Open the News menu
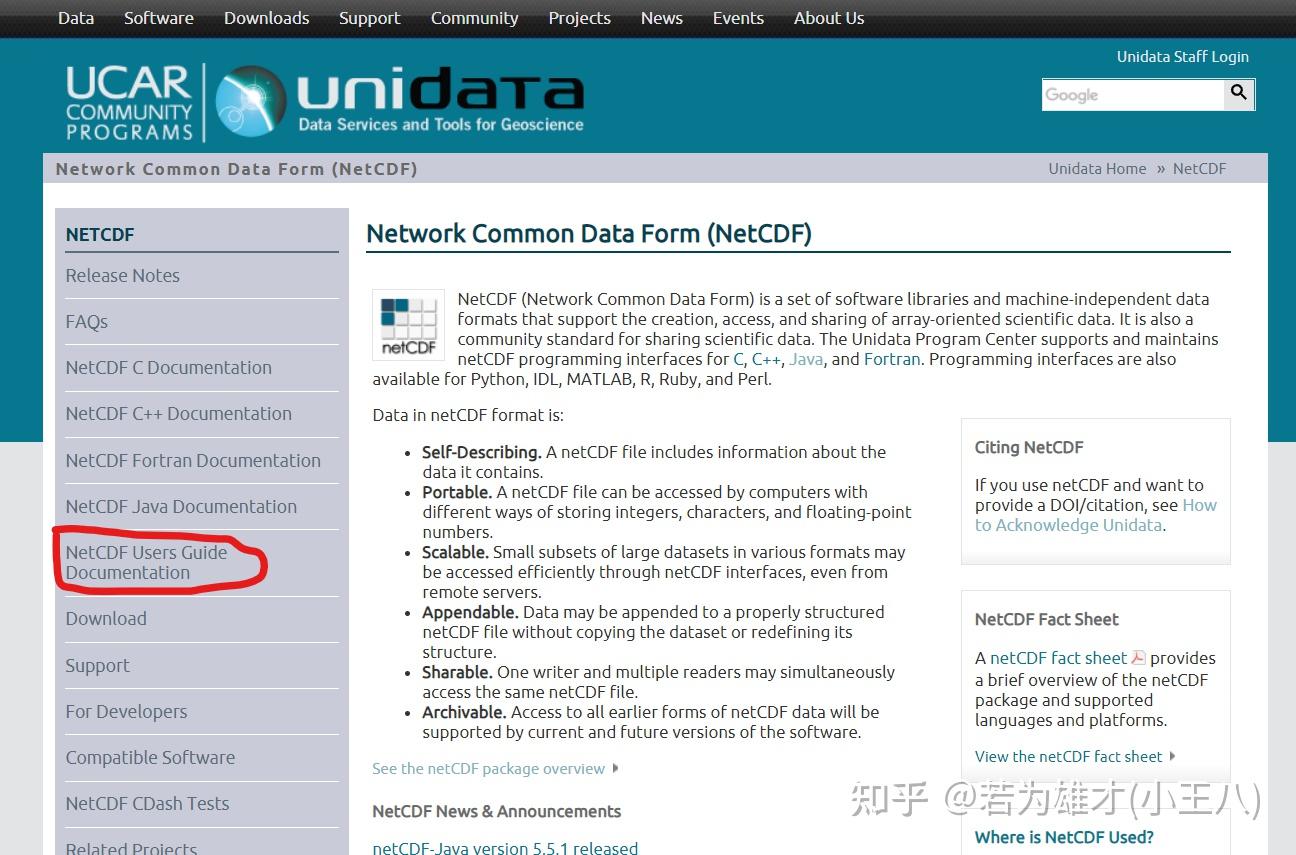The height and width of the screenshot is (855, 1296). 661,17
